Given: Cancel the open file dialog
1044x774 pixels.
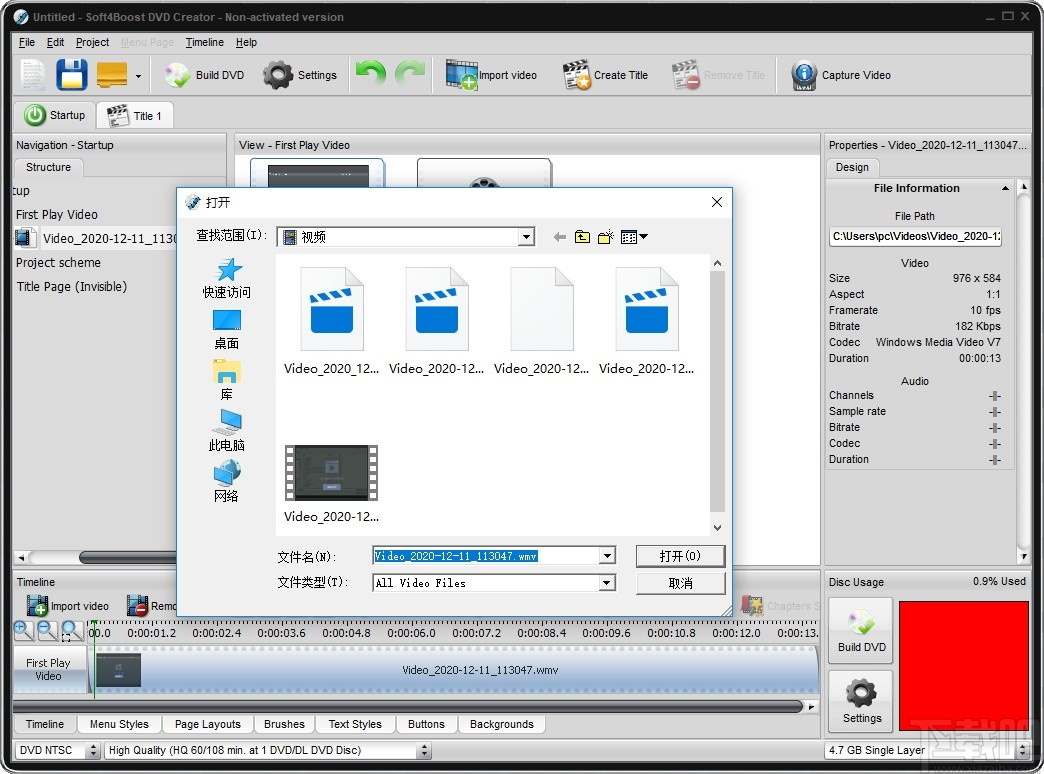Looking at the screenshot, I should (680, 583).
